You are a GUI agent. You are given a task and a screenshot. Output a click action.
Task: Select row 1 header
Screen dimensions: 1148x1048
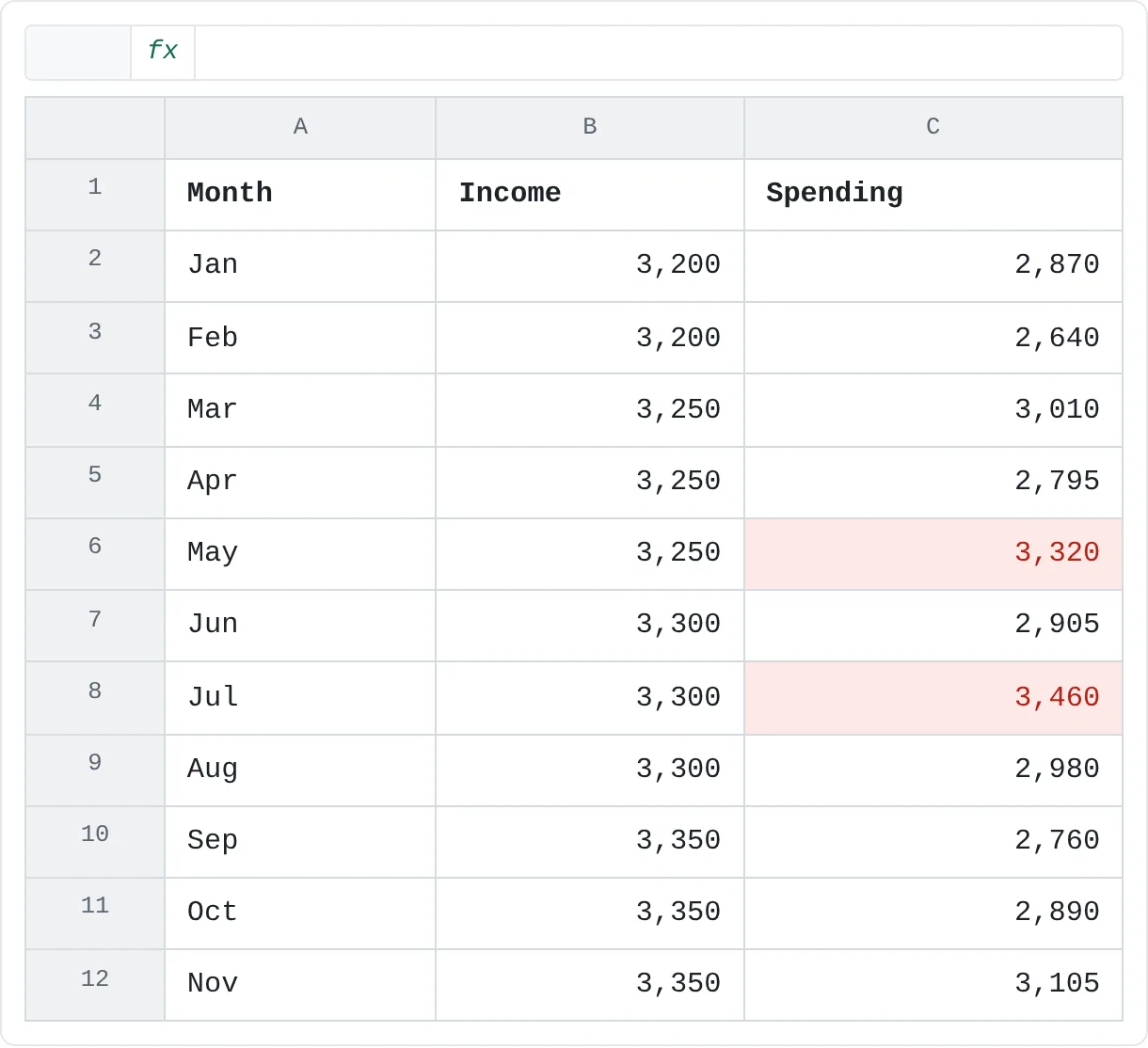pos(95,195)
